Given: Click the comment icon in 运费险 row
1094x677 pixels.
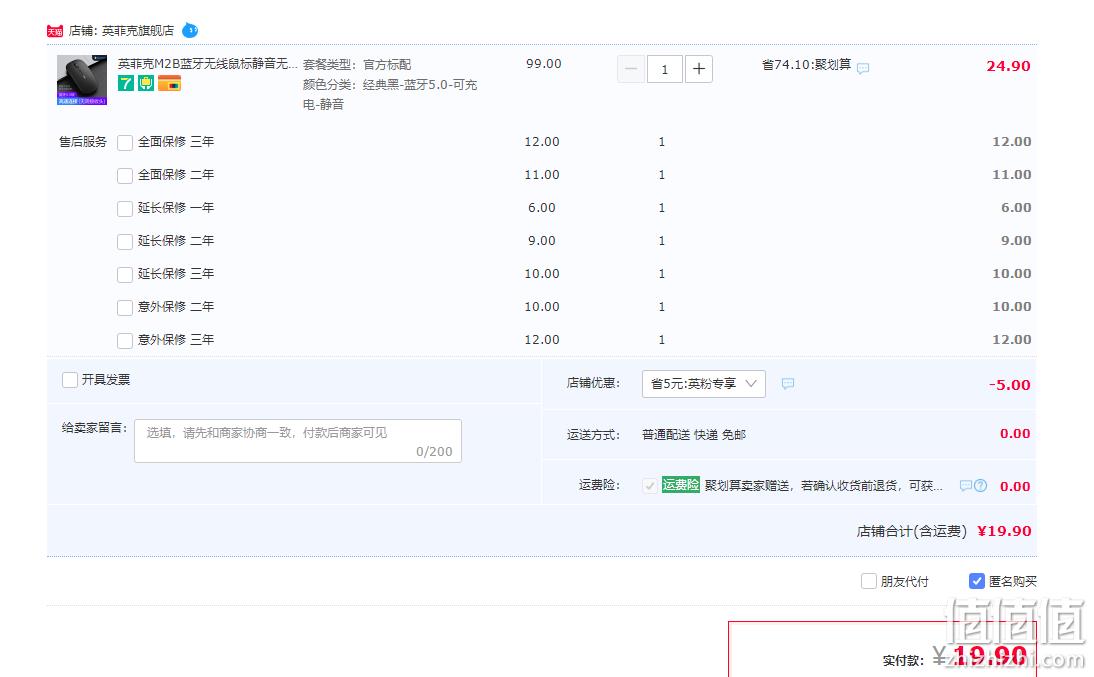Looking at the screenshot, I should (966, 486).
